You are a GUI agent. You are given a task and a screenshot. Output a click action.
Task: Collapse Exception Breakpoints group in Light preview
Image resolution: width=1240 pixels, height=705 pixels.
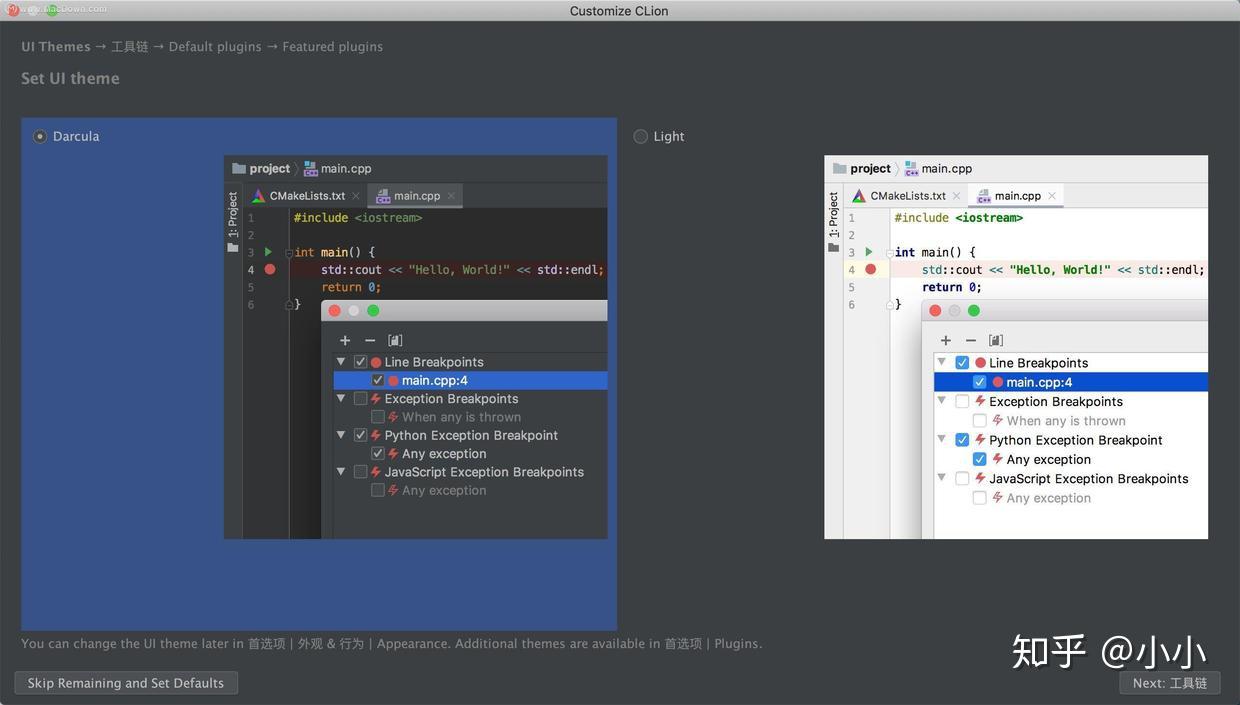[942, 400]
